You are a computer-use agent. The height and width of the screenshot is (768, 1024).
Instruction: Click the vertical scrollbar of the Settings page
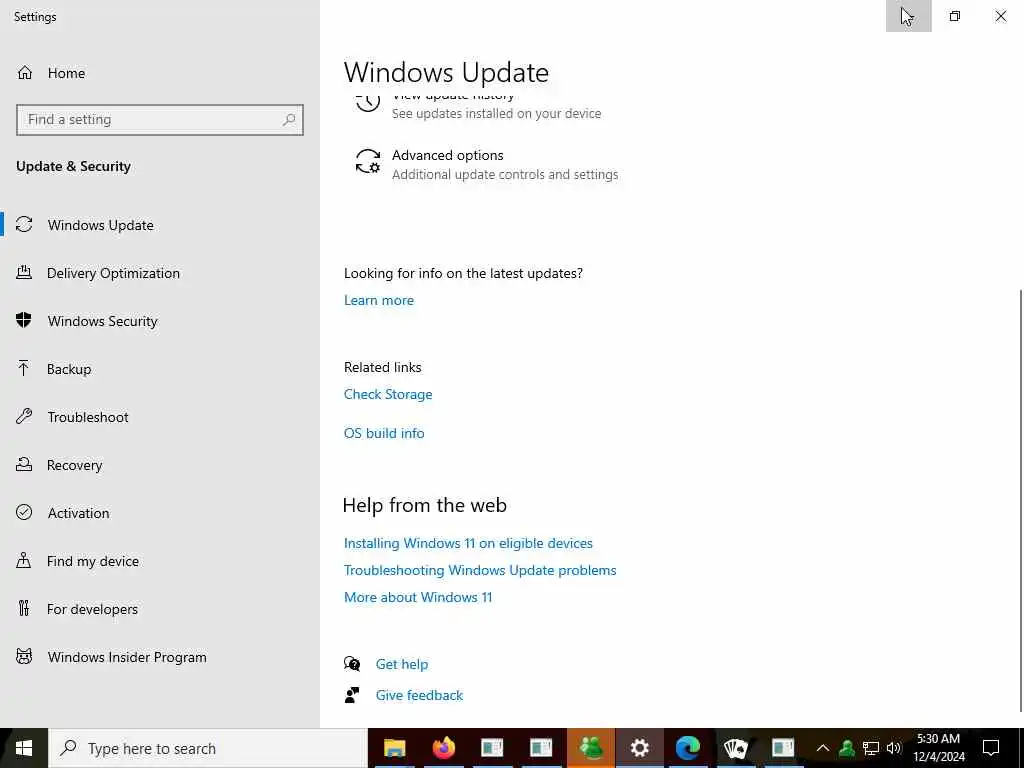pyautogui.click(x=1021, y=500)
